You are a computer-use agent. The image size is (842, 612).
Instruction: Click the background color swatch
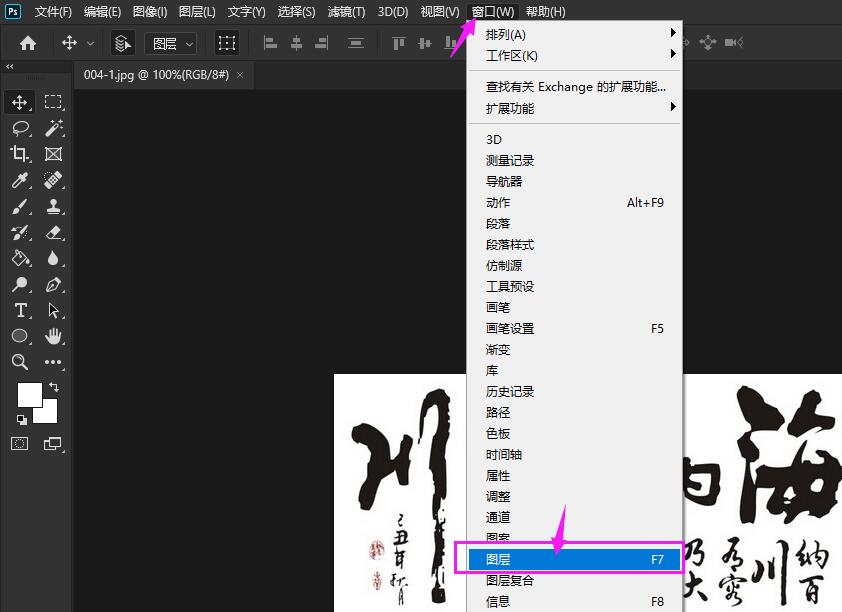click(x=49, y=414)
